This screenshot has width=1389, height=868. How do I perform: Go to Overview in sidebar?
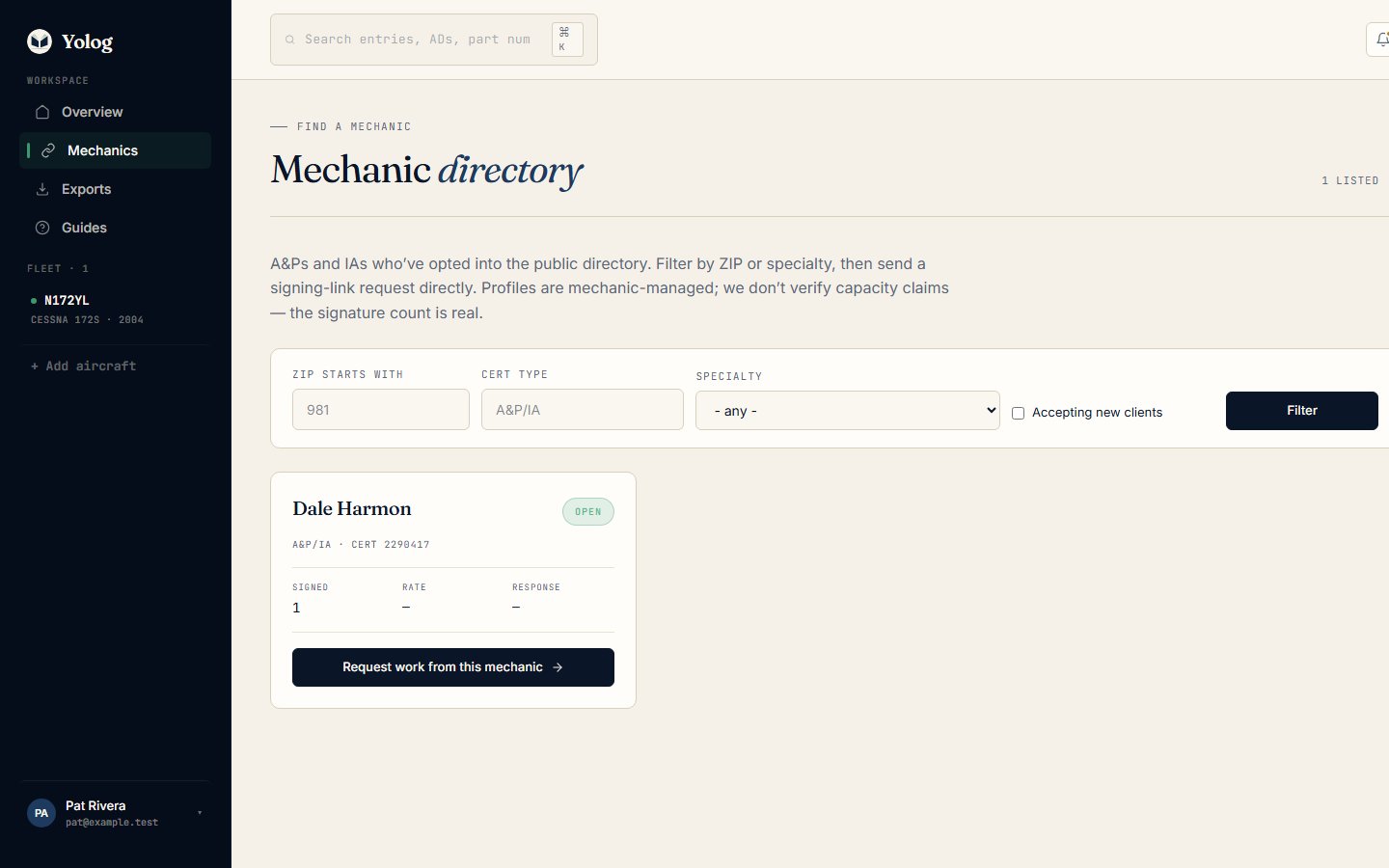(115, 112)
